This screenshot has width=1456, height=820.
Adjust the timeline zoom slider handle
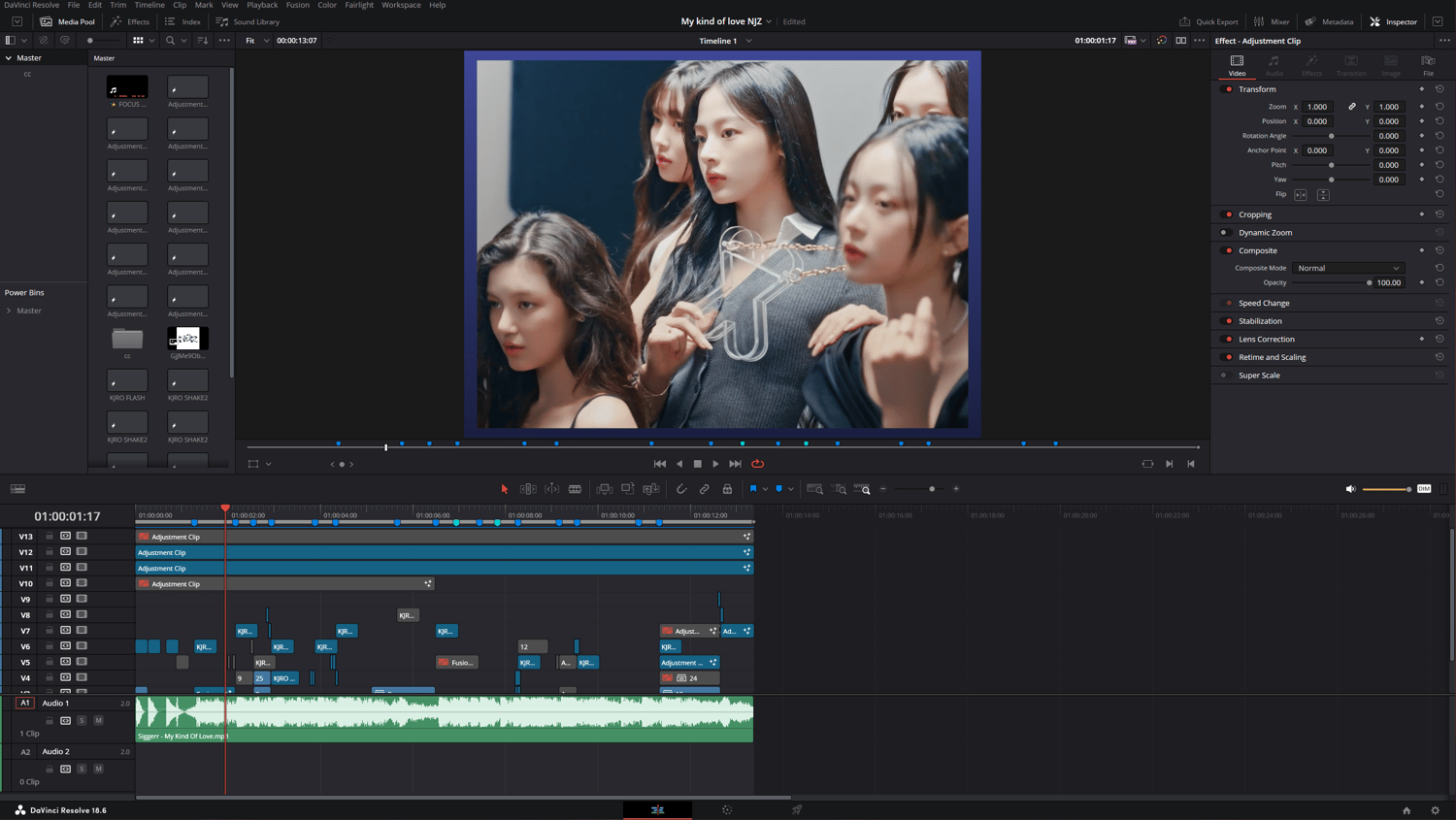[x=932, y=489]
